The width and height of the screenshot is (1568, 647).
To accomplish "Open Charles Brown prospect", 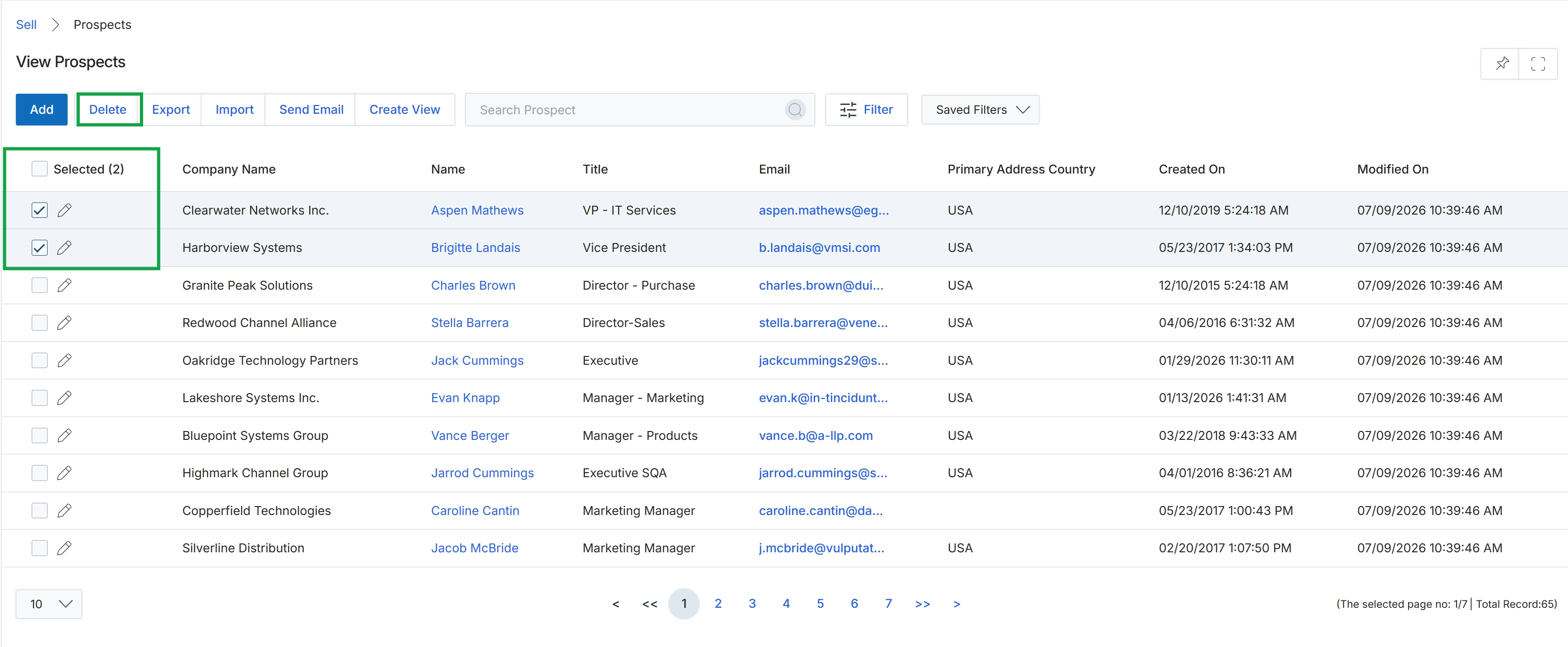I will (x=473, y=285).
